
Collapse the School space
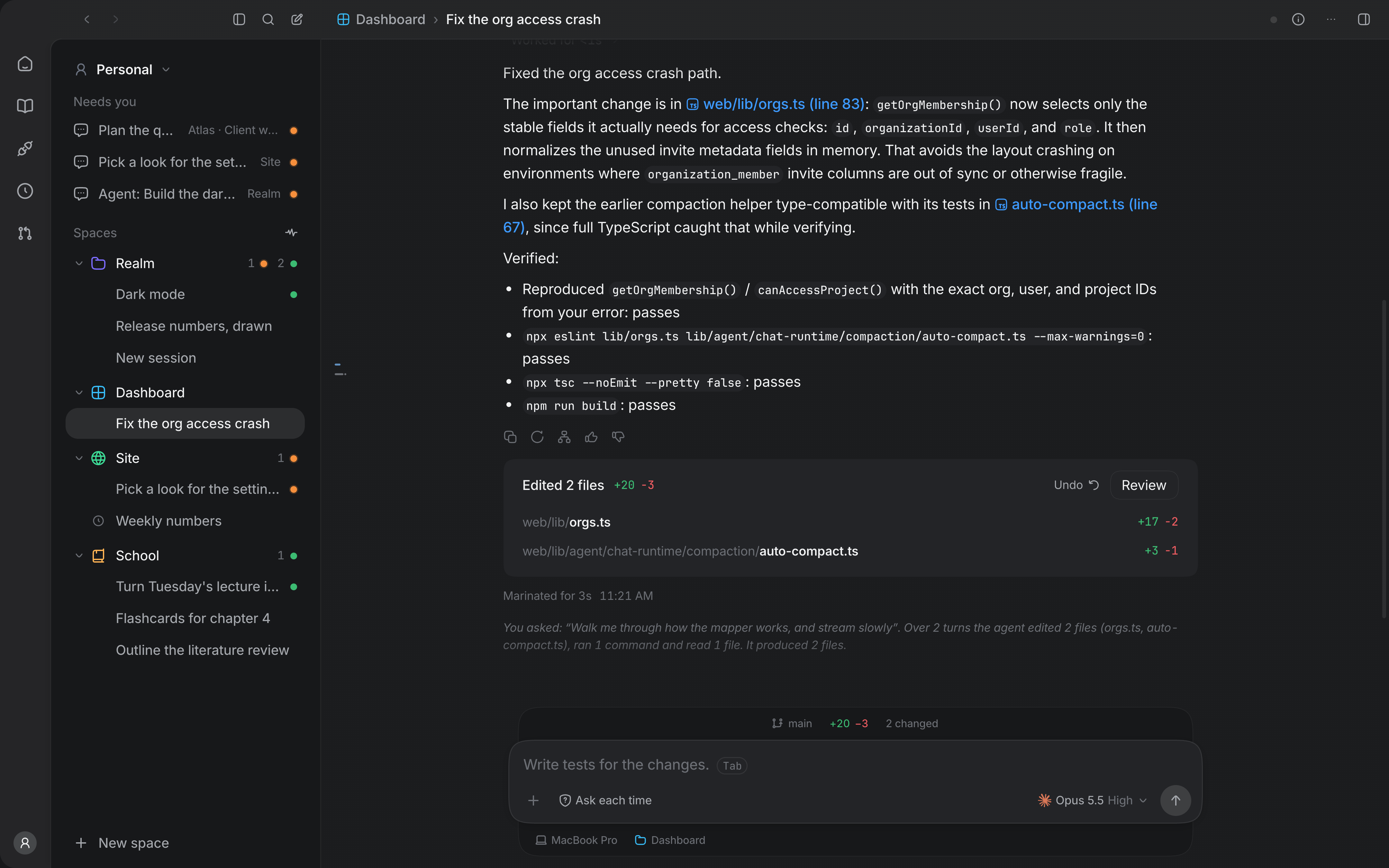pos(79,556)
